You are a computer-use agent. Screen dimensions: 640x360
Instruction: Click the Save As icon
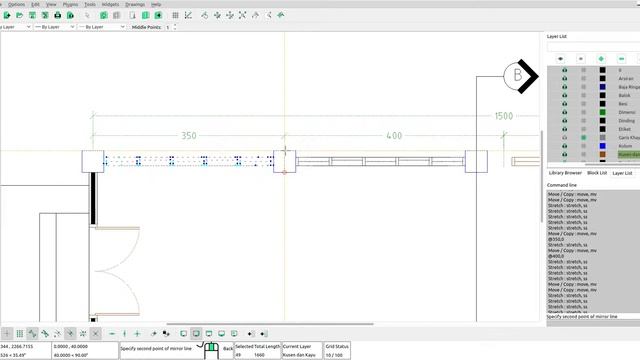[45, 16]
